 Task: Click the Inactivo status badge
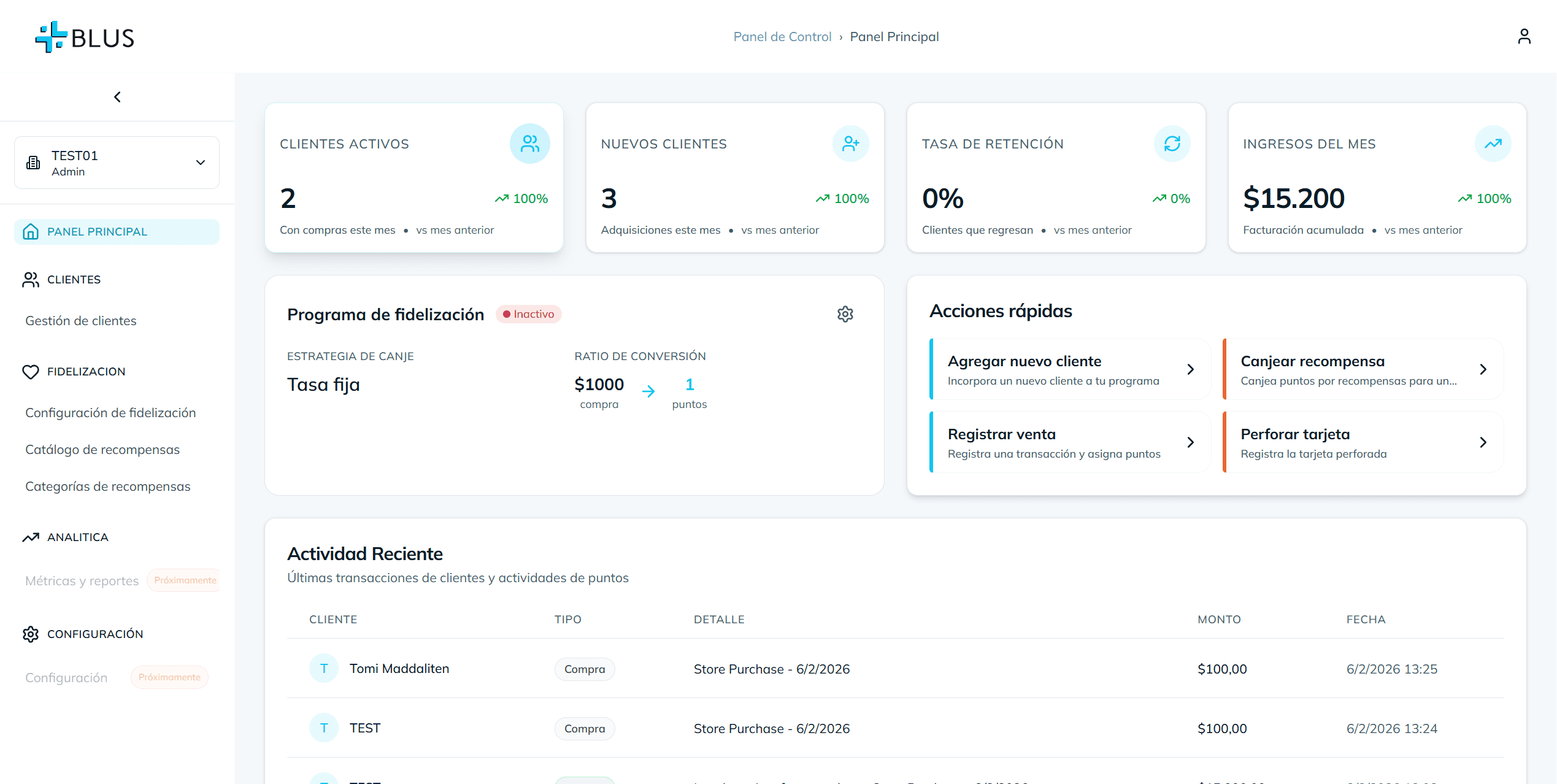[x=528, y=314]
